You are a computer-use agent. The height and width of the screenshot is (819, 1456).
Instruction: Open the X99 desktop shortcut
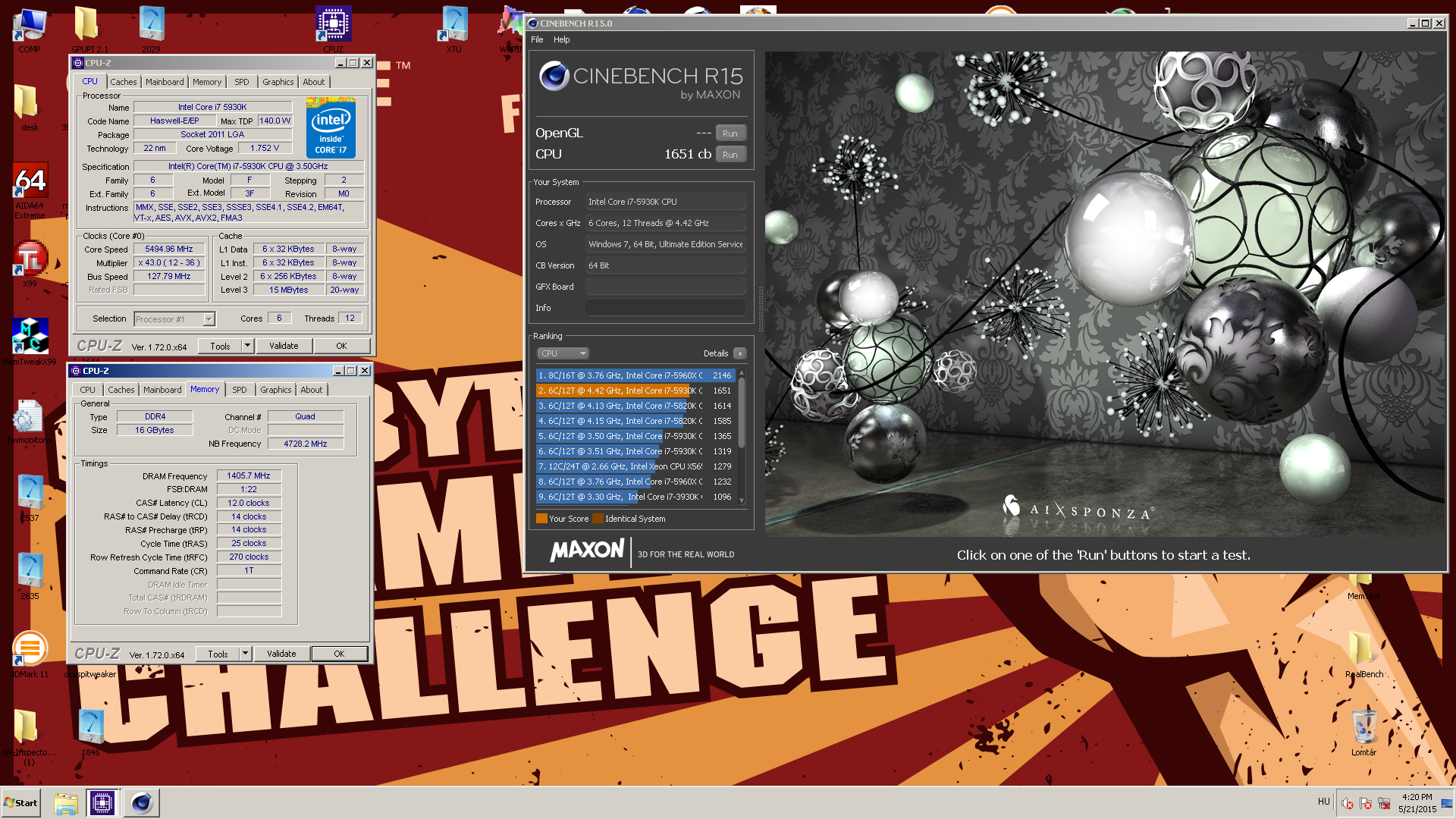pos(30,263)
